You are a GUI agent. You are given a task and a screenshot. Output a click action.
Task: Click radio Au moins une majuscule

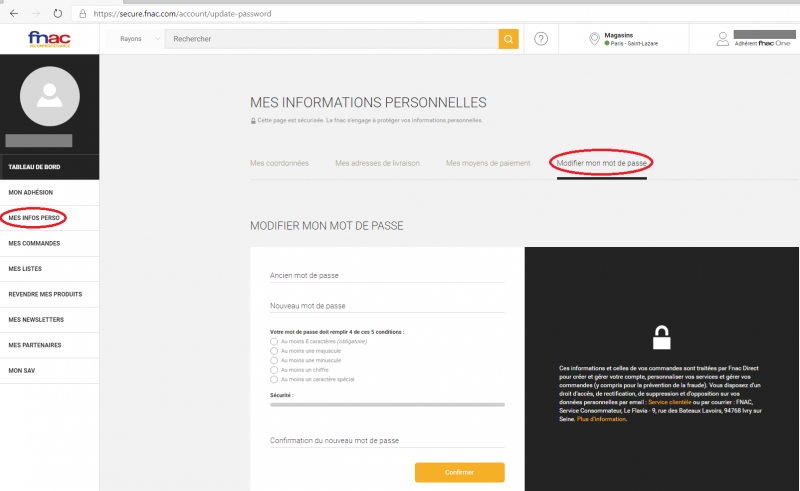274,351
